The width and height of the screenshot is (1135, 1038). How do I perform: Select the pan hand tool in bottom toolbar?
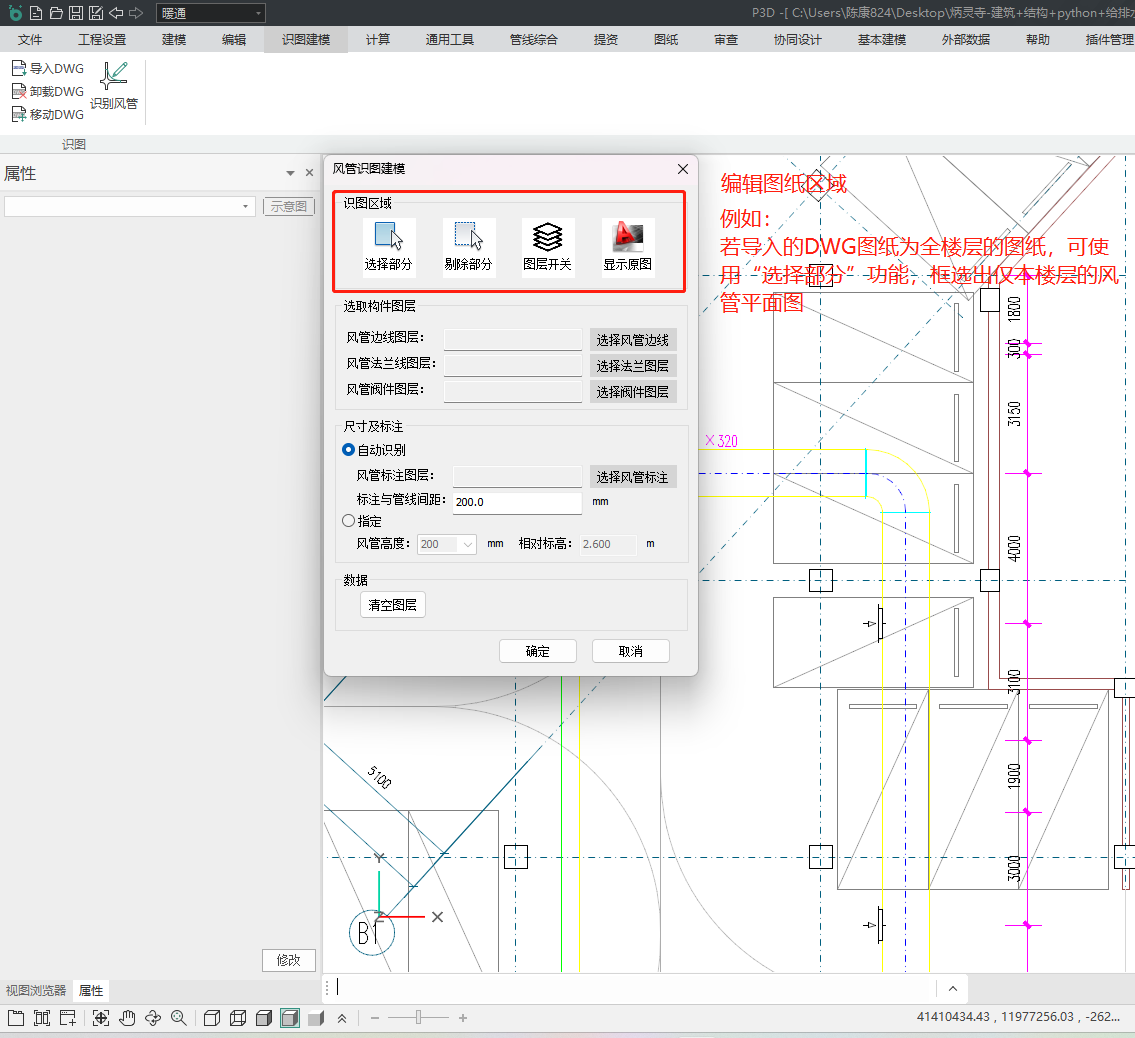point(127,1018)
